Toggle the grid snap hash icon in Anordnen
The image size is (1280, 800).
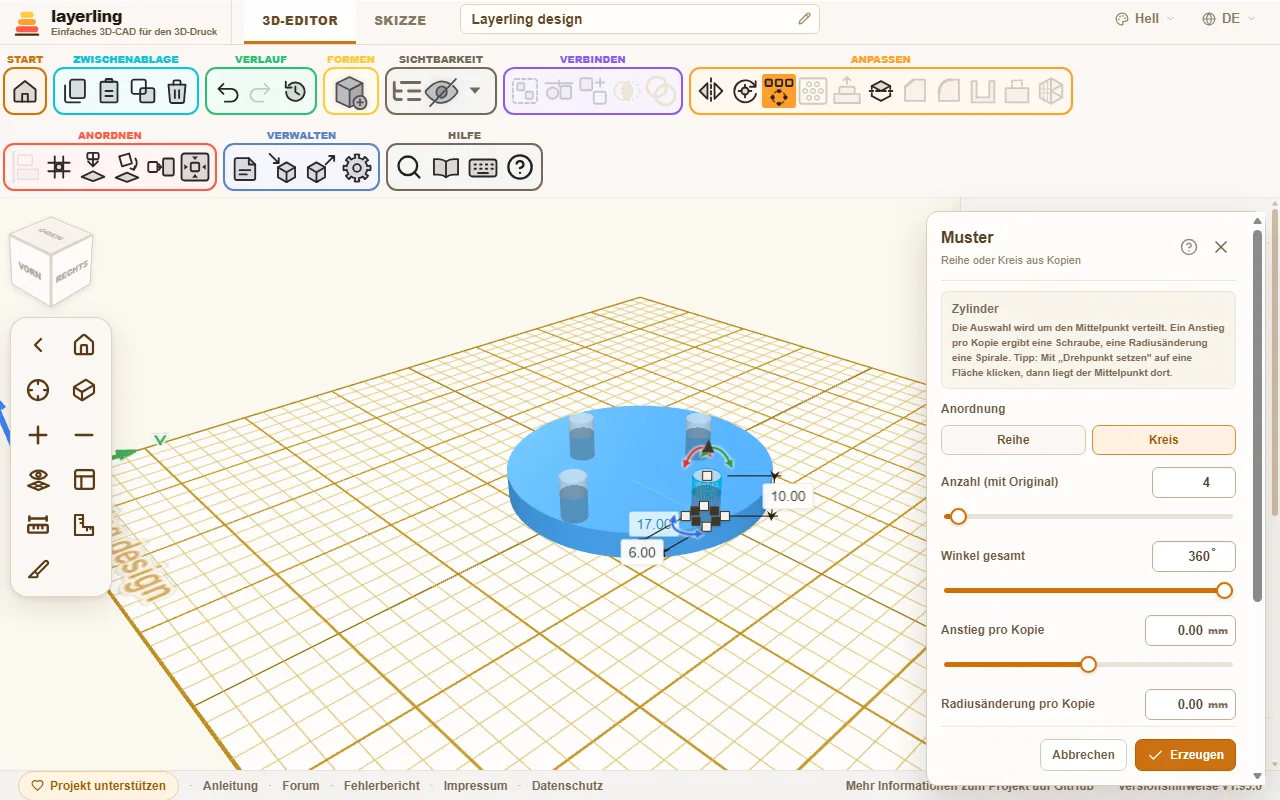[x=59, y=168]
